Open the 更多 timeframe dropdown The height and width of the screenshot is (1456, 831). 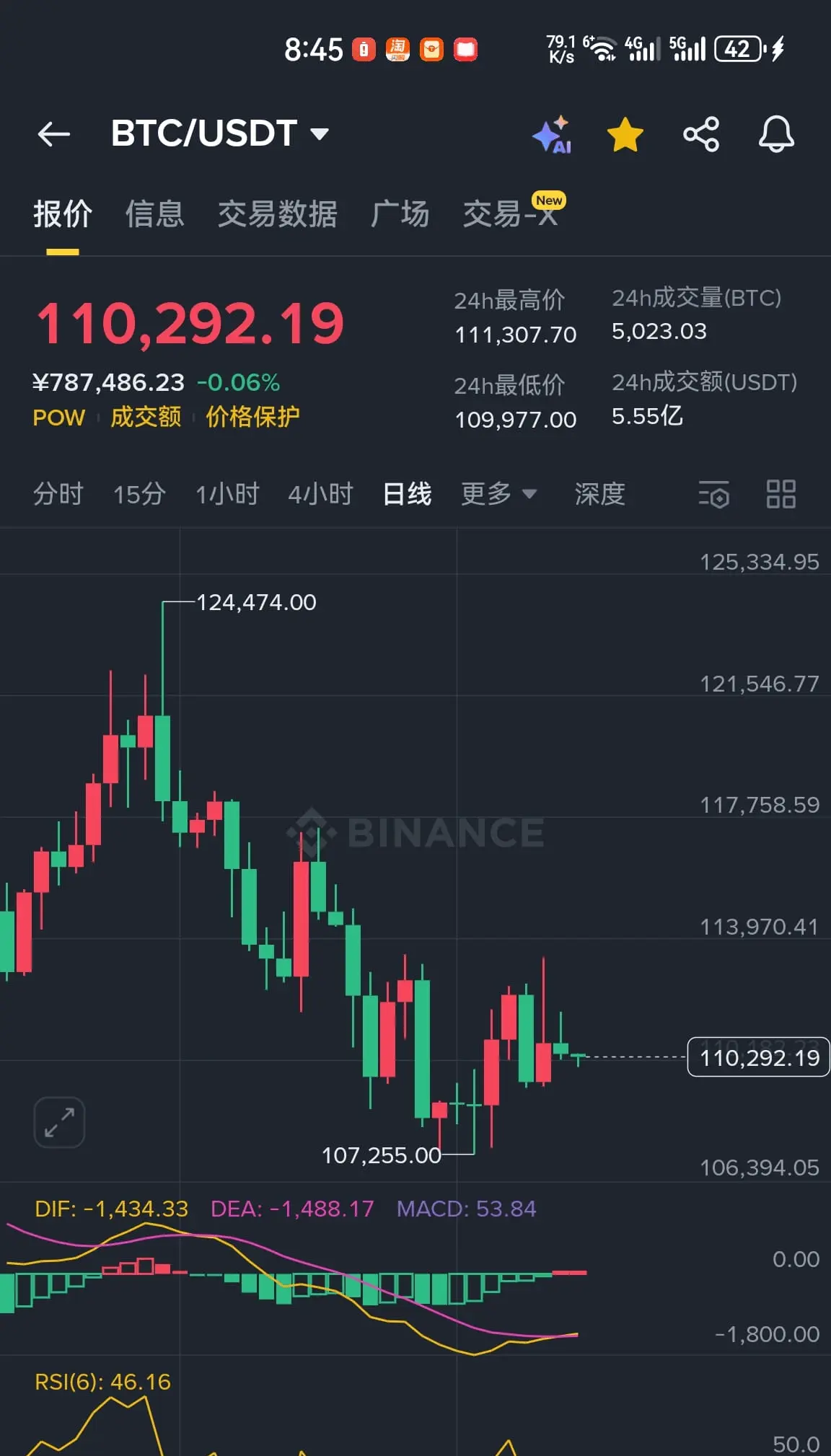pyautogui.click(x=498, y=494)
